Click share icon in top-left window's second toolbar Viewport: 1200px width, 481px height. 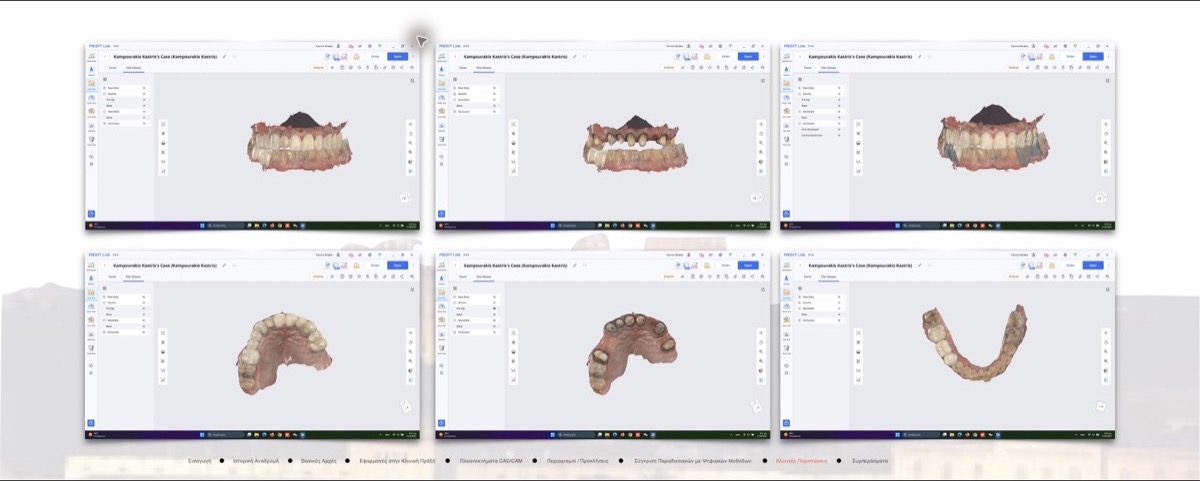402,68
